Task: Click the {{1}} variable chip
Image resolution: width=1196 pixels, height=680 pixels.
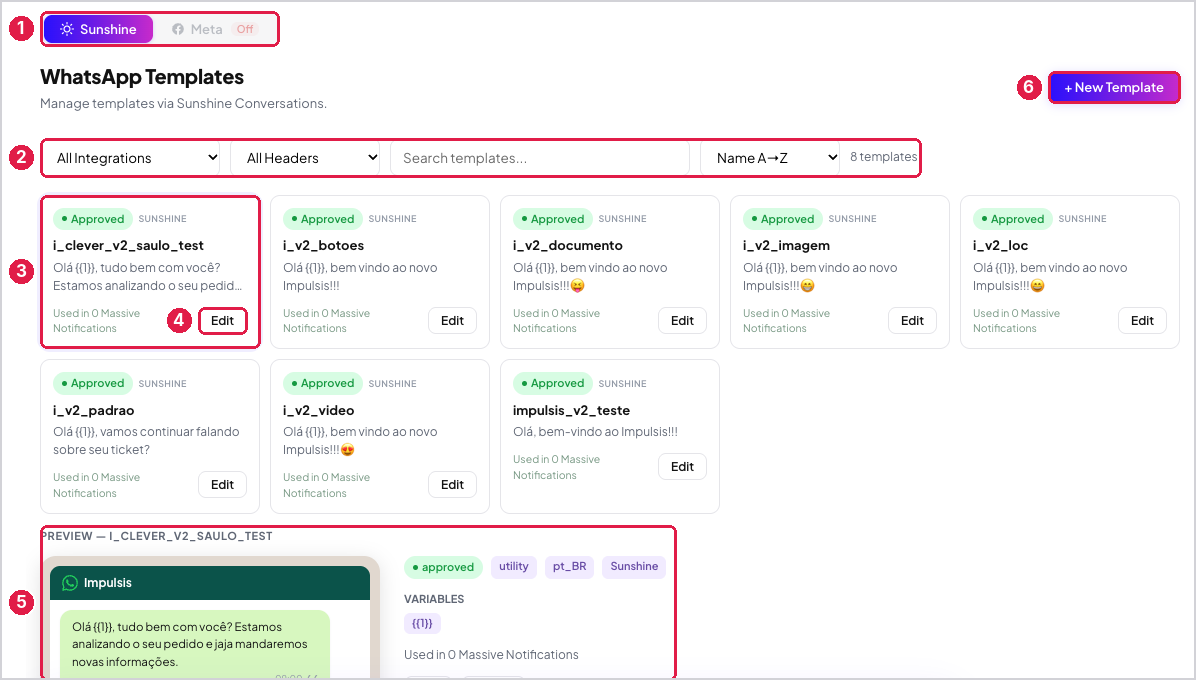Action: pos(422,624)
